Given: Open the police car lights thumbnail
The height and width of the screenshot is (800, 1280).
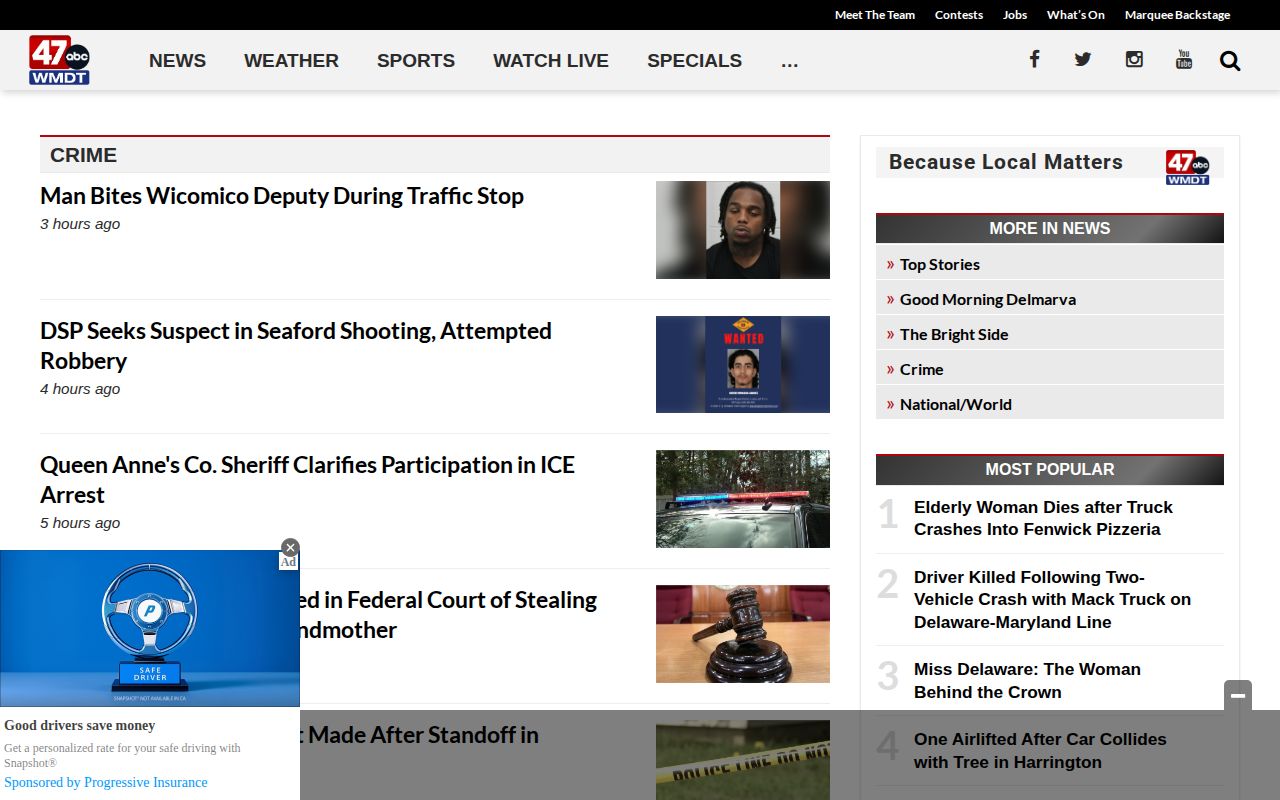Looking at the screenshot, I should click(x=743, y=499).
